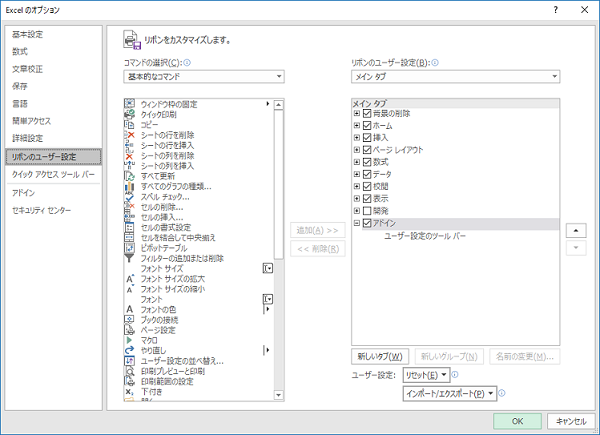This screenshot has width=600, height=435.
Task: Click the キャンセル button
Action: tap(571, 421)
